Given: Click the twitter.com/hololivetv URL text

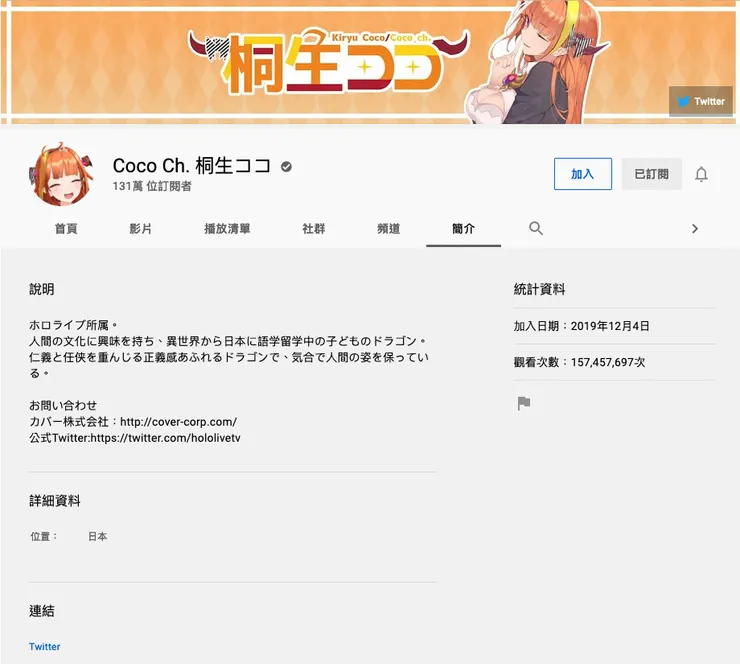Looking at the screenshot, I should (165, 438).
